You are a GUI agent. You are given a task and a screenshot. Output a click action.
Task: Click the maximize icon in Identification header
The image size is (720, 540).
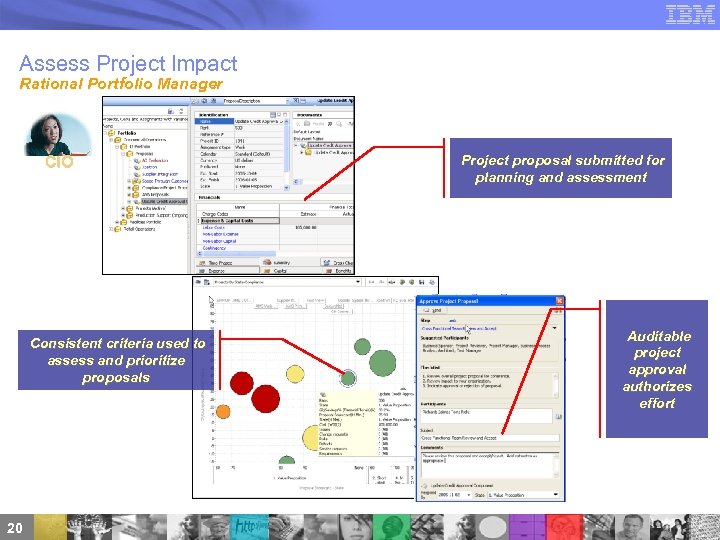[x=285, y=114]
